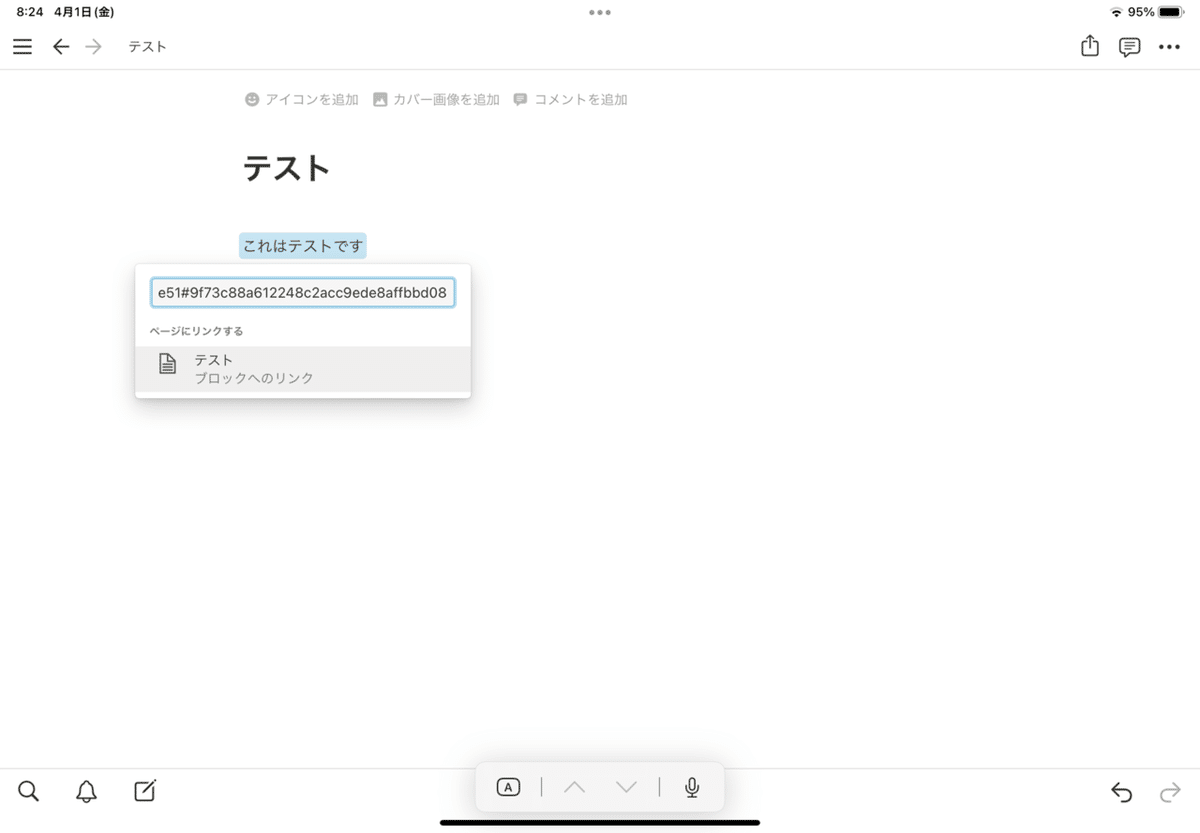Click the page icon beside the テスト link result
This screenshot has height=833, width=1200.
(168, 365)
